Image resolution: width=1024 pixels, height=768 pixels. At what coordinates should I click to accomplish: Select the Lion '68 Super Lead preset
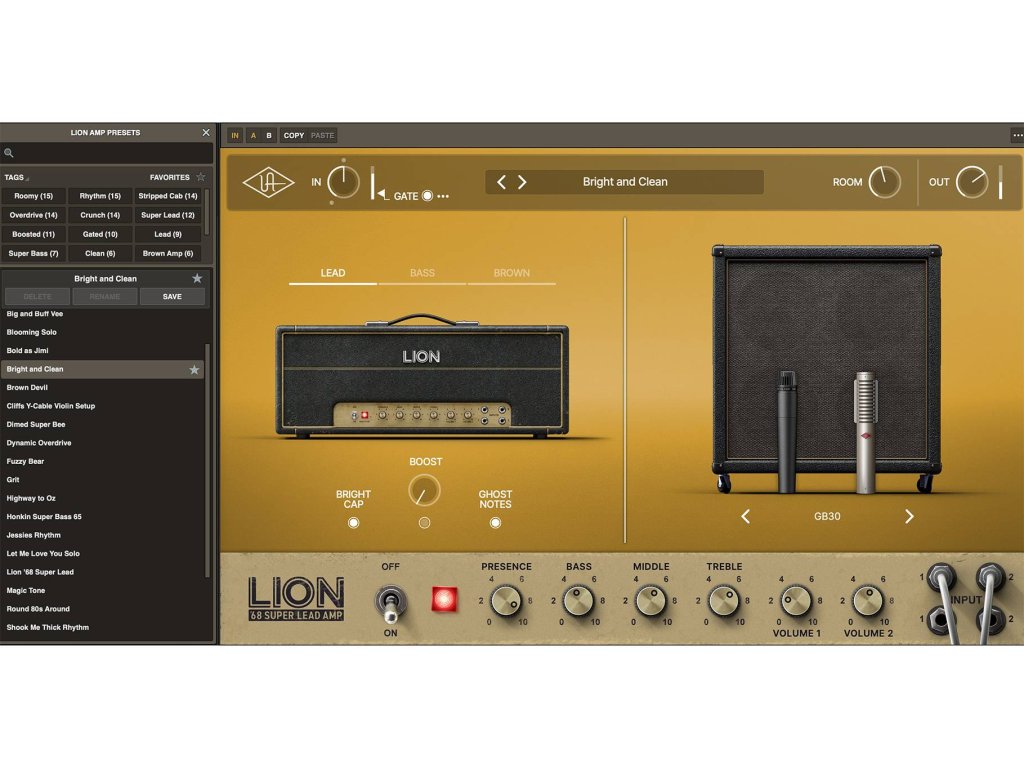click(x=103, y=572)
